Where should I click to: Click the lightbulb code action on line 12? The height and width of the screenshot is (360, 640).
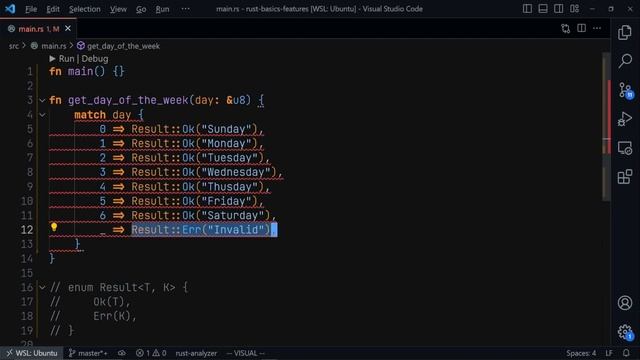(x=54, y=227)
